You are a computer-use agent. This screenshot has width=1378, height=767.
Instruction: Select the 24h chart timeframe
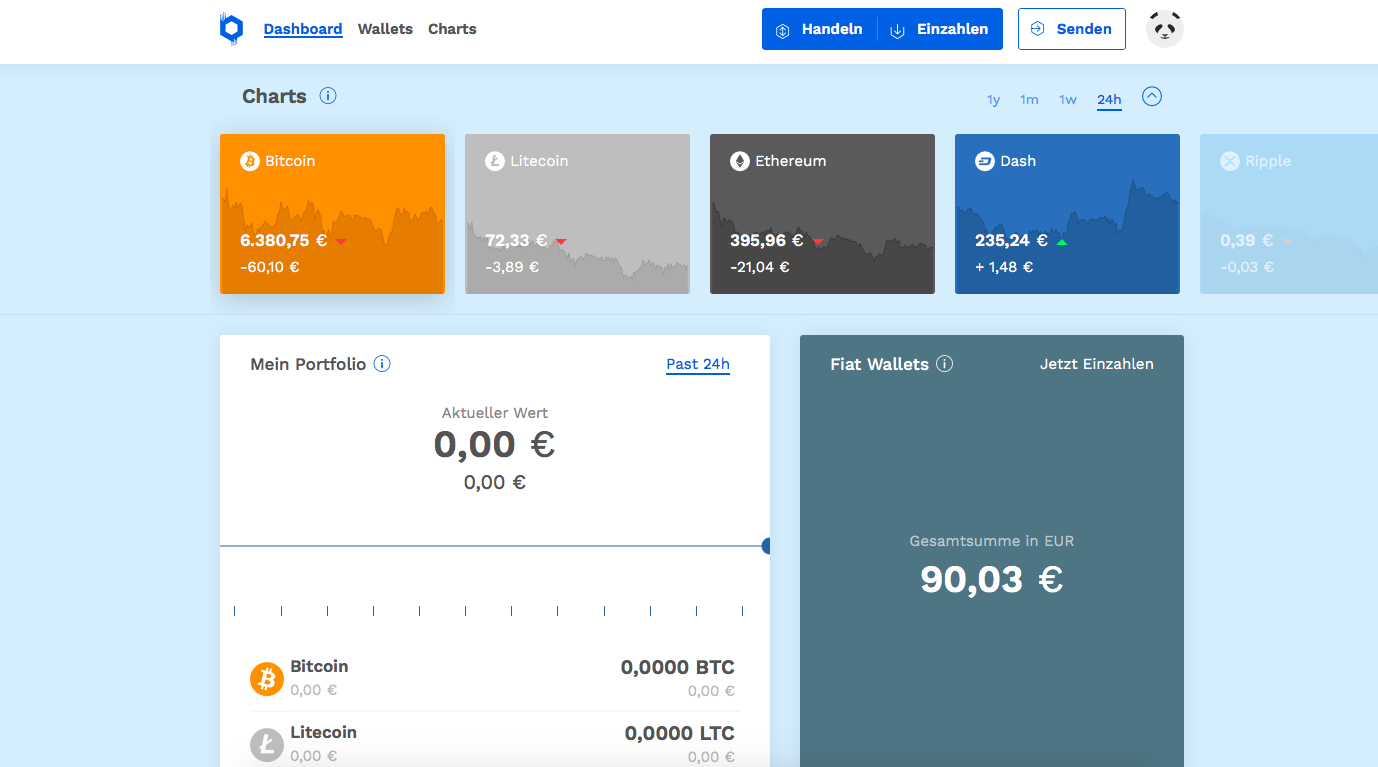click(x=1109, y=99)
